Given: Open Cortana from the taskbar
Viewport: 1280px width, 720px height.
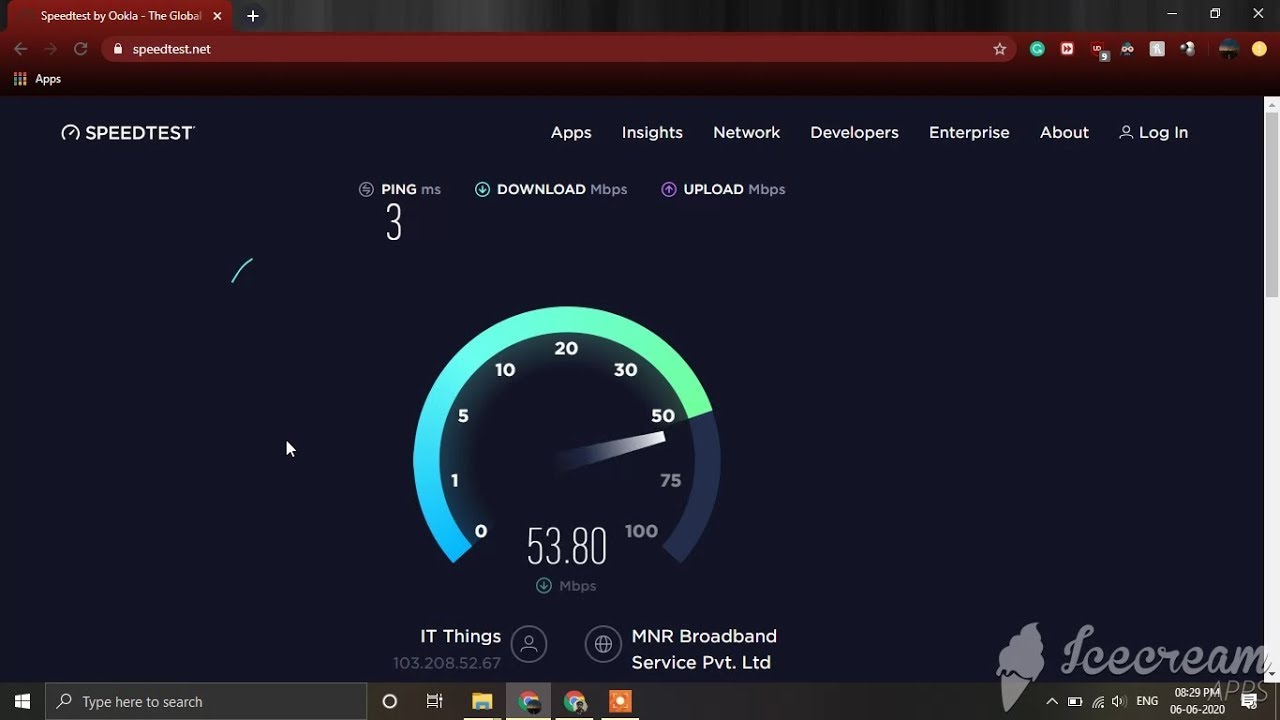Looking at the screenshot, I should (390, 701).
